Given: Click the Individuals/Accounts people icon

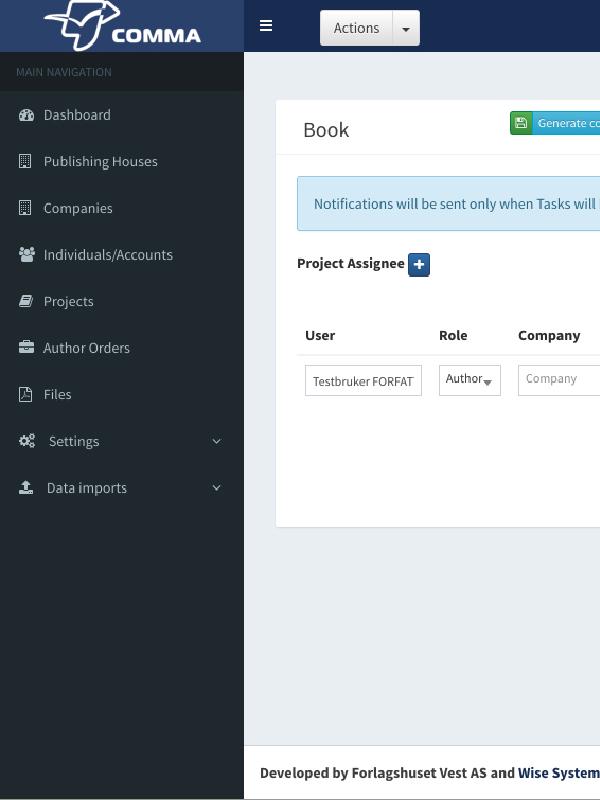Looking at the screenshot, I should 27,254.
